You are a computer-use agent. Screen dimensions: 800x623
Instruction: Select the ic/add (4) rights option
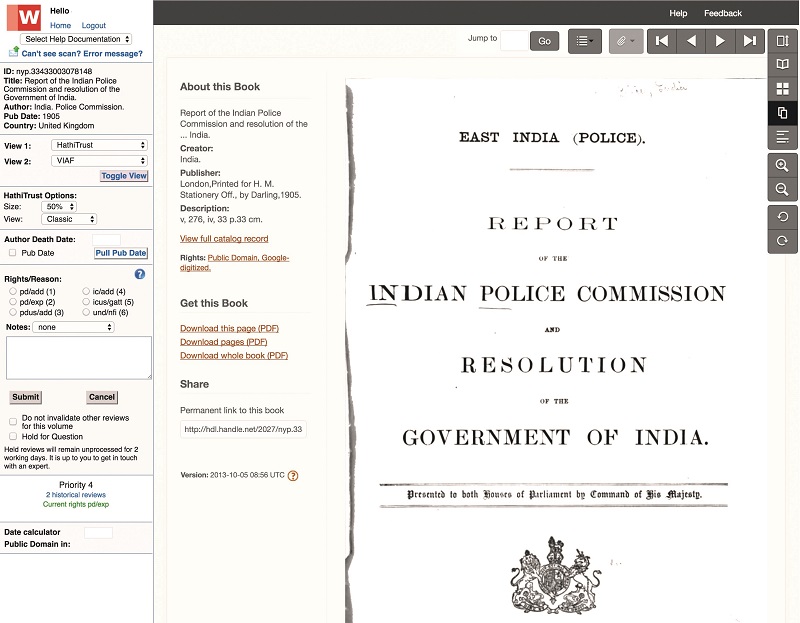tap(86, 291)
